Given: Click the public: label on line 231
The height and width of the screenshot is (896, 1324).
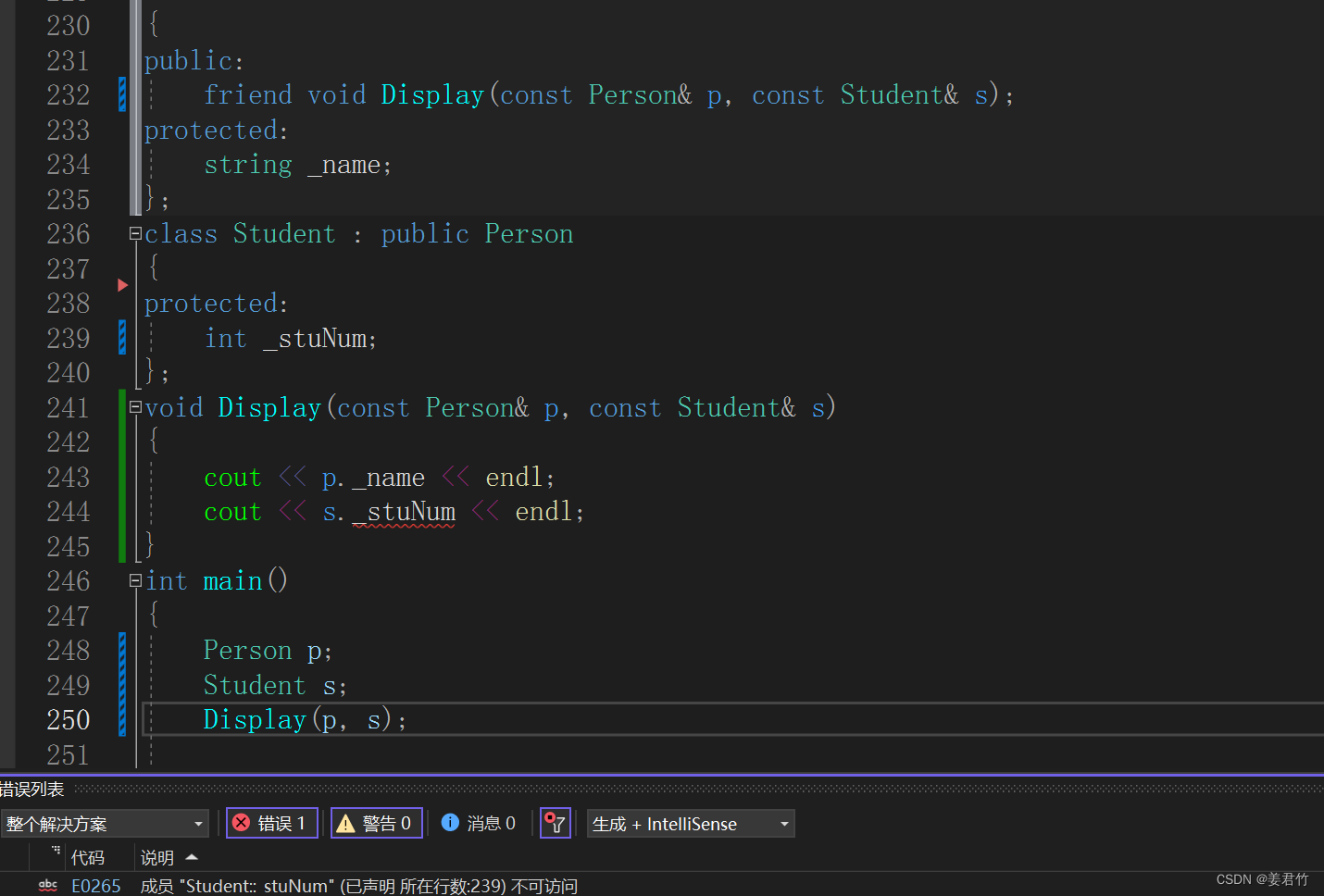Looking at the screenshot, I should click(194, 61).
